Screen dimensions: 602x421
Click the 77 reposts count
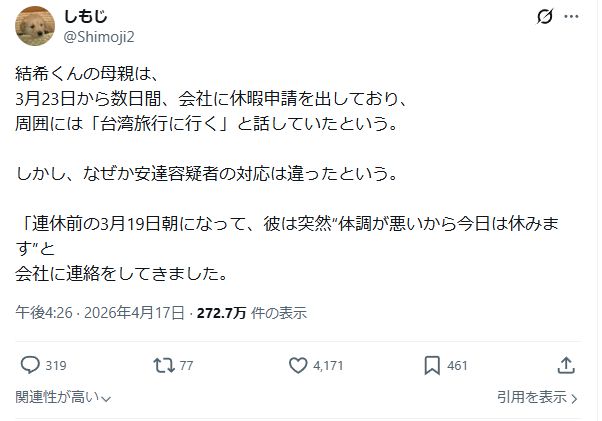[186, 366]
